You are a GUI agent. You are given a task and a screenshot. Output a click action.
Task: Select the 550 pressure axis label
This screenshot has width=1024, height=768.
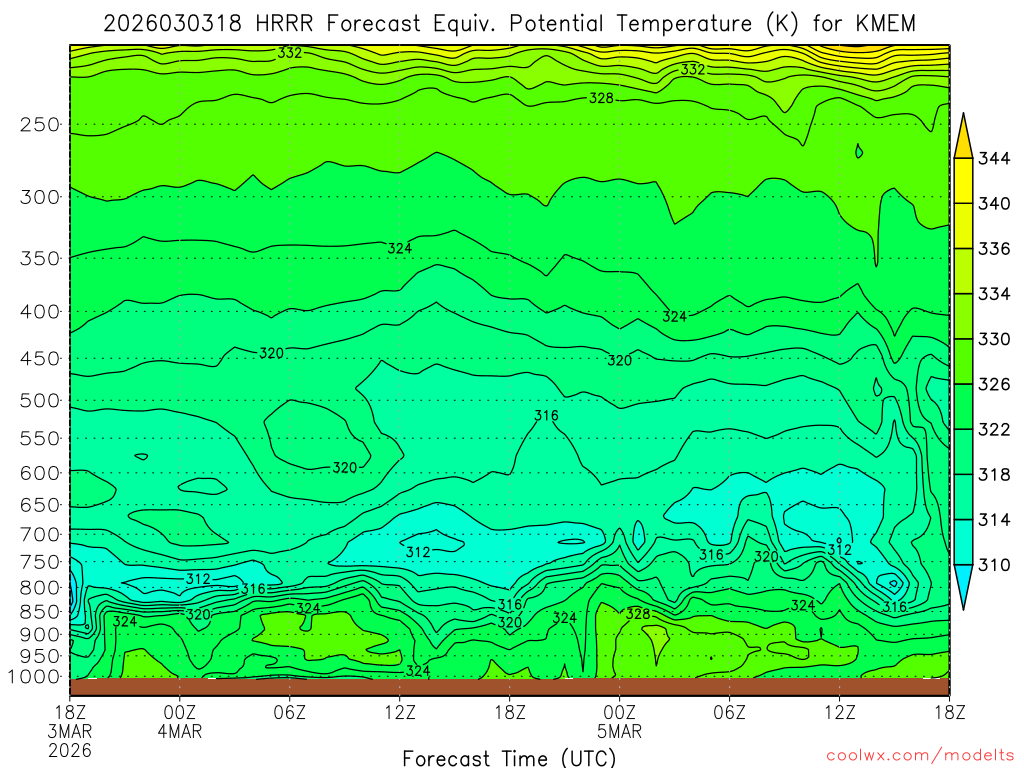point(40,439)
